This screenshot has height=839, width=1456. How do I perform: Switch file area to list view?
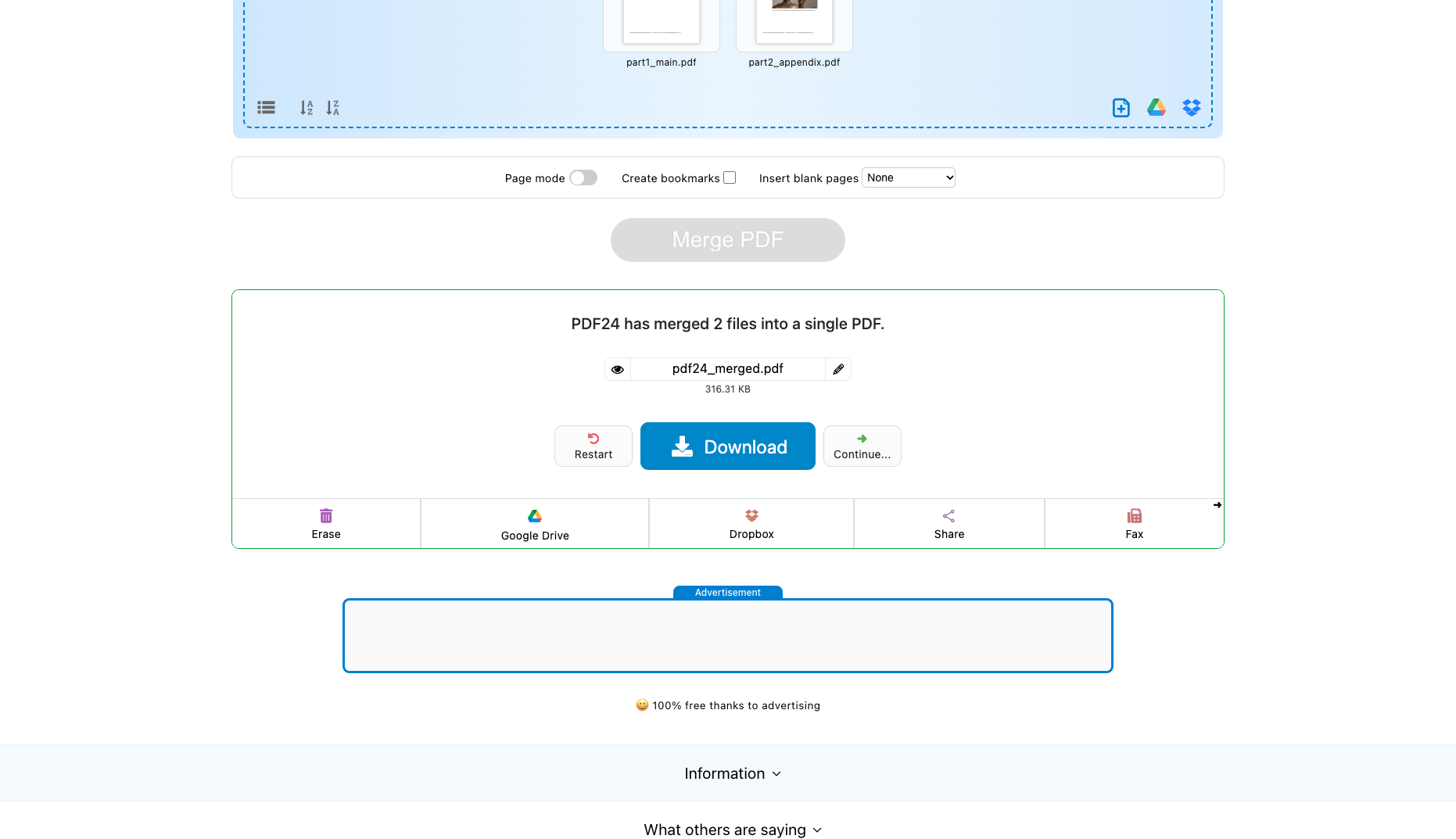266,108
